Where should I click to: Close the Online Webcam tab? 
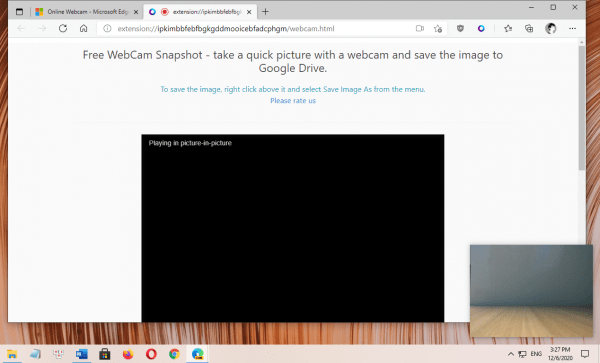[136, 12]
